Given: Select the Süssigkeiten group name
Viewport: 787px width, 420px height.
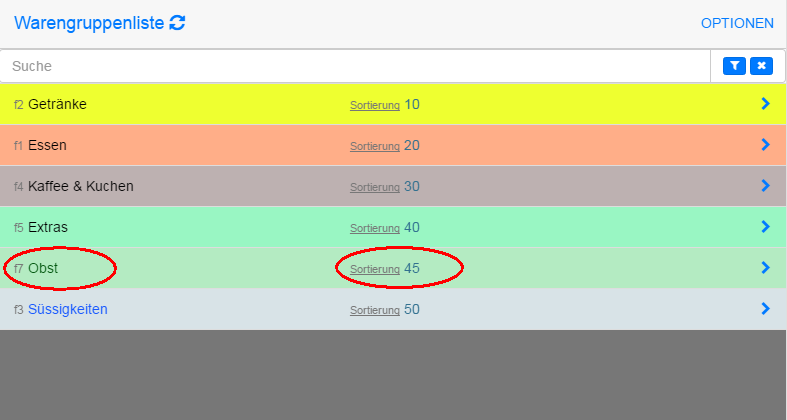Looking at the screenshot, I should (x=67, y=309).
